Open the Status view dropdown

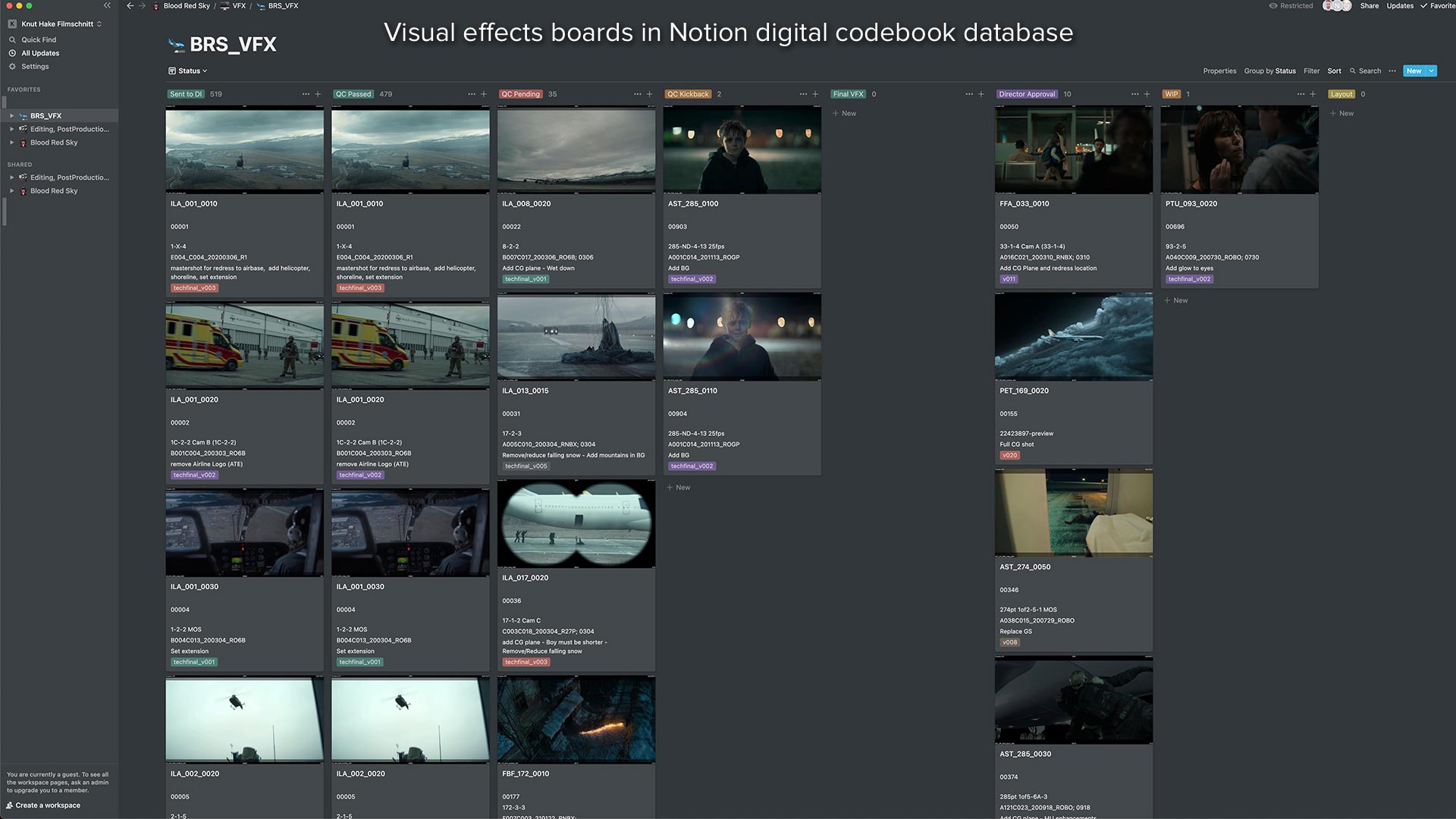click(x=188, y=71)
